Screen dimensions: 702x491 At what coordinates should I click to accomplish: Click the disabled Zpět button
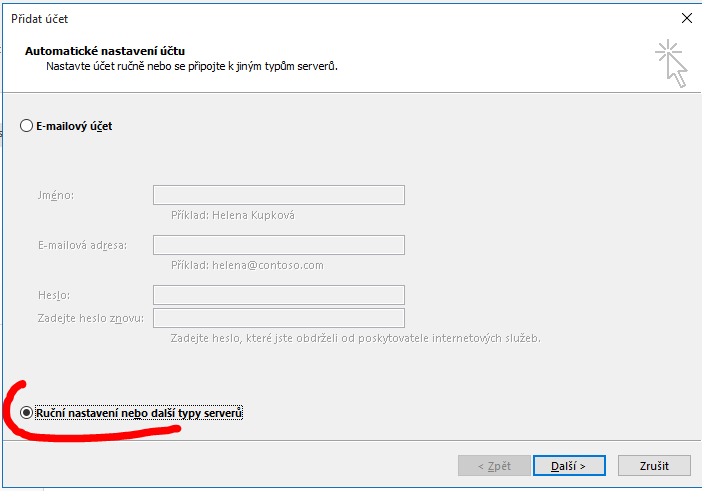494,466
